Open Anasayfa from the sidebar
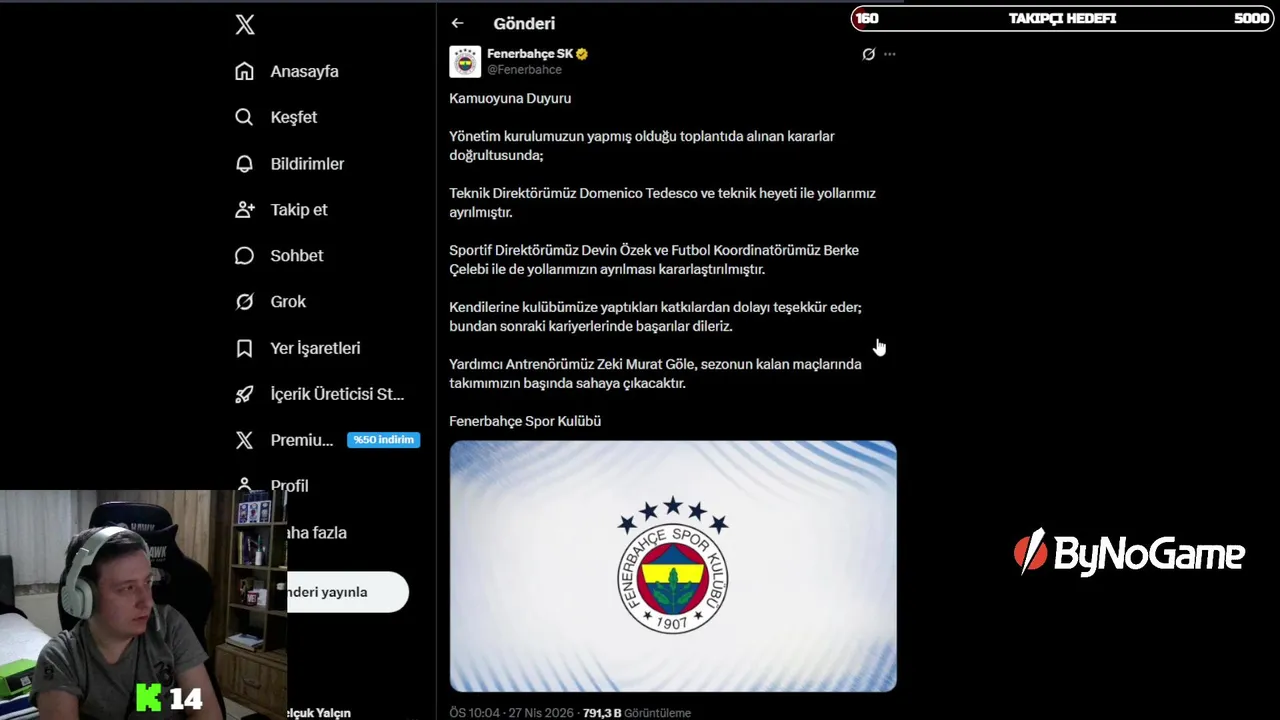1280x720 pixels. 304,71
